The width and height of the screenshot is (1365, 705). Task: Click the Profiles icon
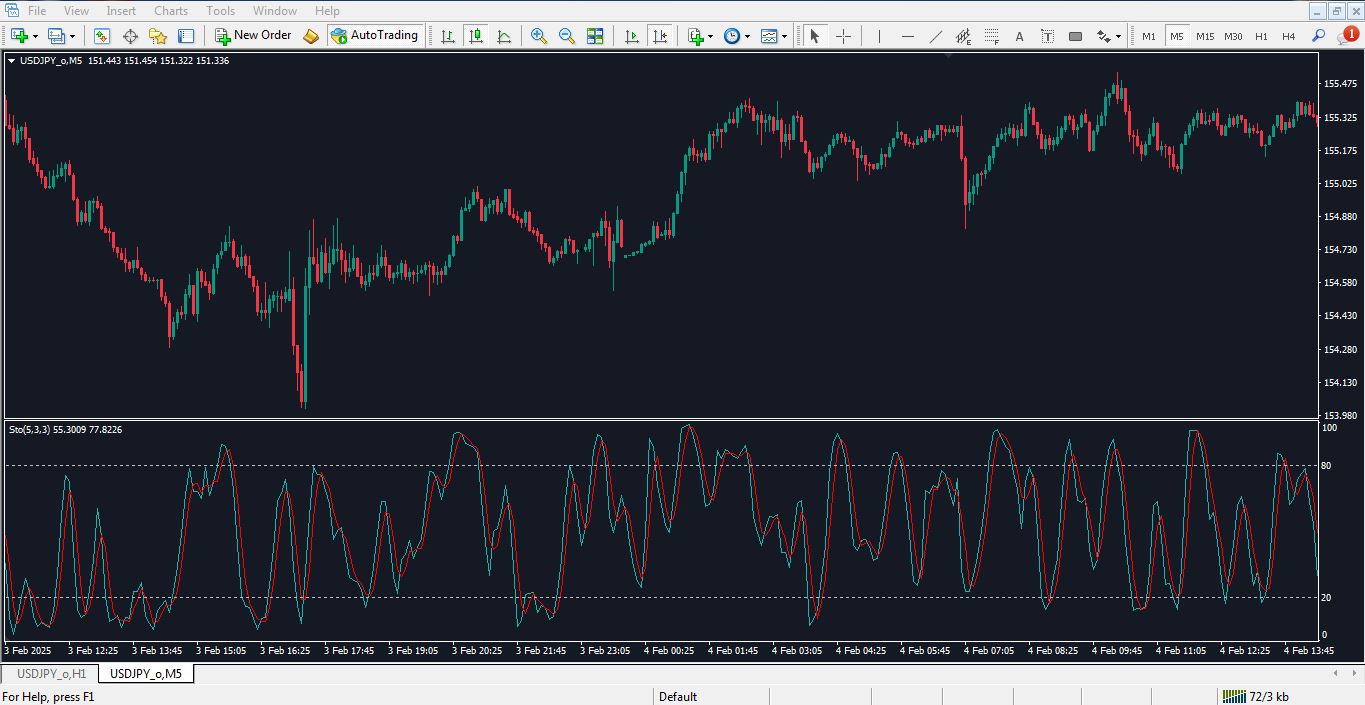pyautogui.click(x=56, y=36)
